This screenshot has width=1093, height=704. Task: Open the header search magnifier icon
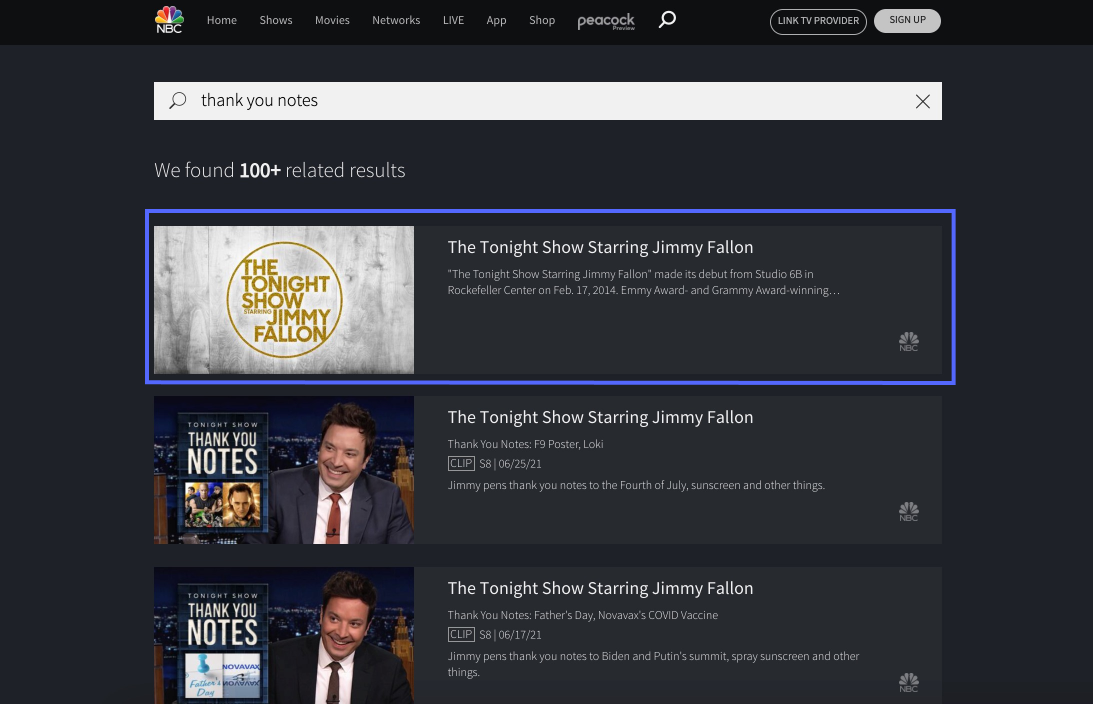(x=667, y=20)
